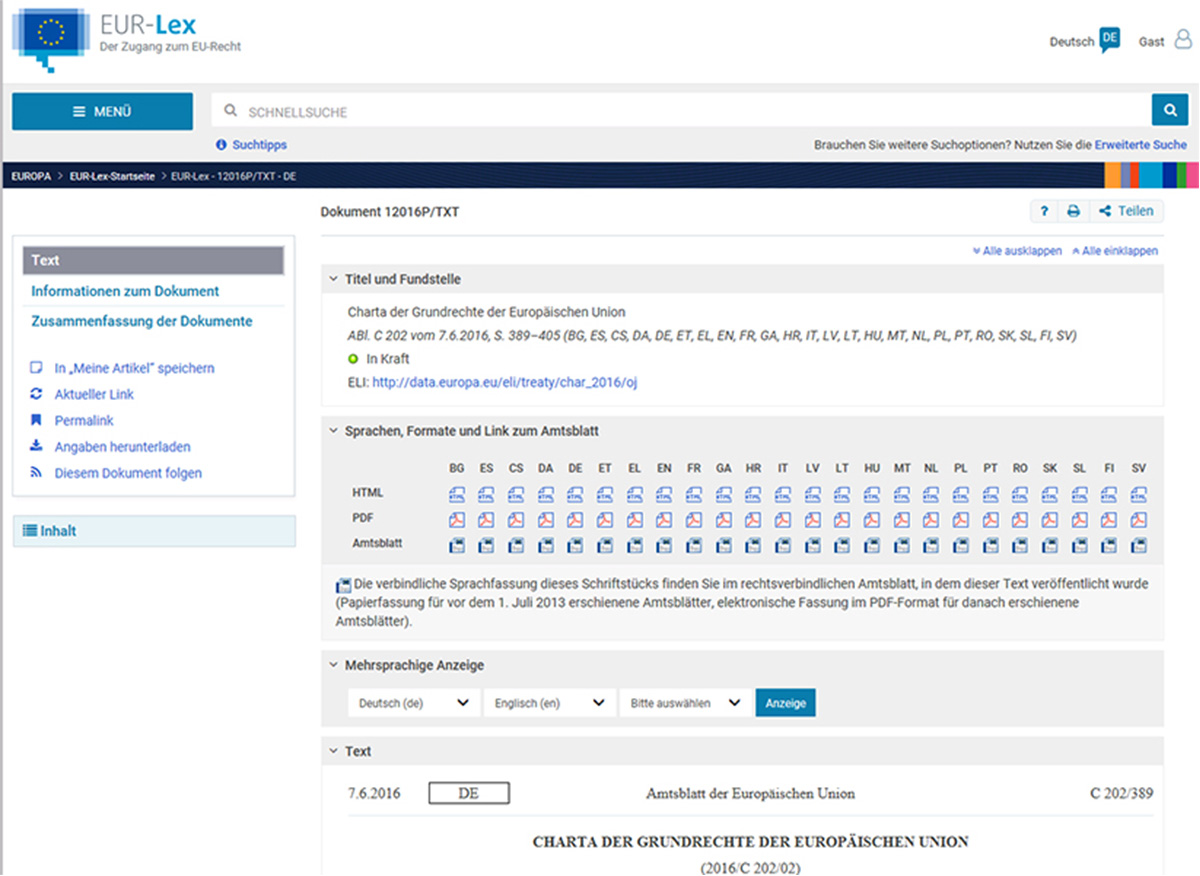Viewport: 1200px width, 876px height.
Task: Open Amtsblatt in NL language
Action: pos(931,546)
